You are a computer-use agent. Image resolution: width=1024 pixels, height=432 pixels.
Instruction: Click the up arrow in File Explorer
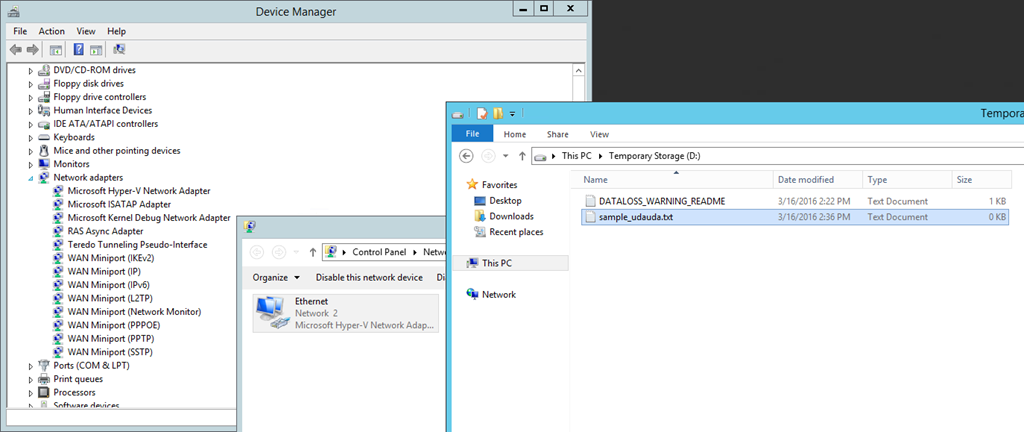pyautogui.click(x=522, y=156)
